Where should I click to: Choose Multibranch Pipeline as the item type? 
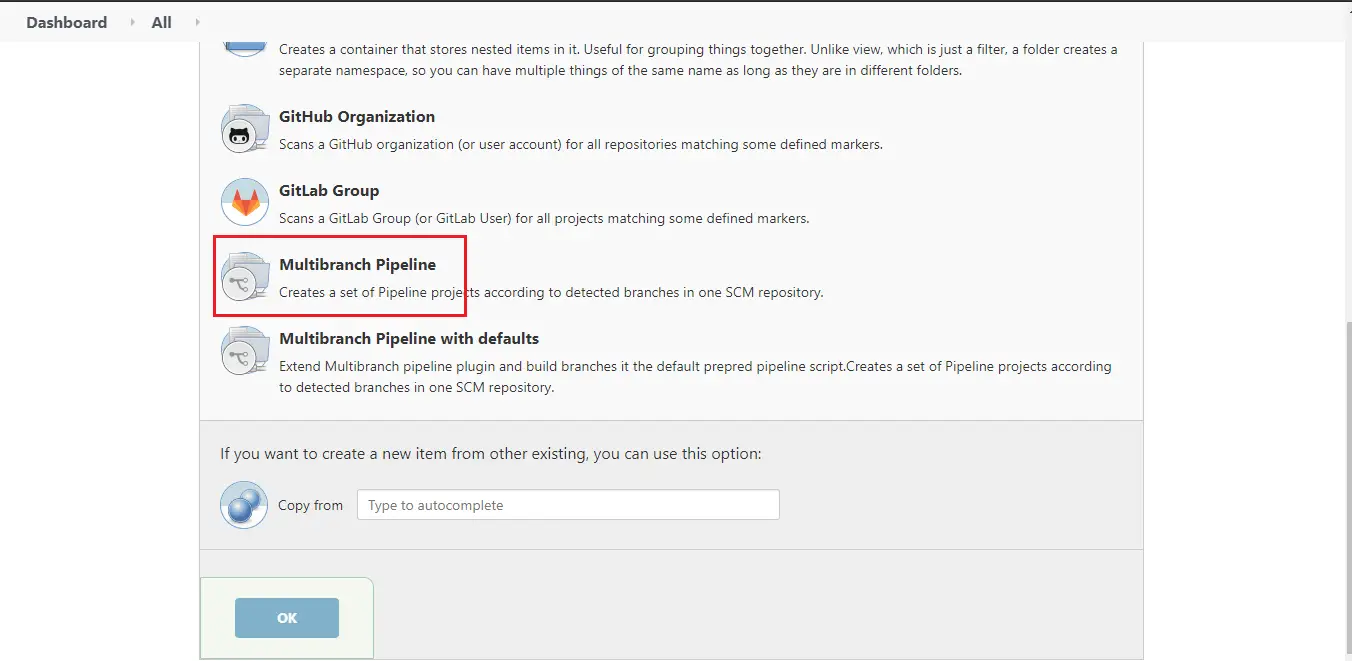(359, 264)
